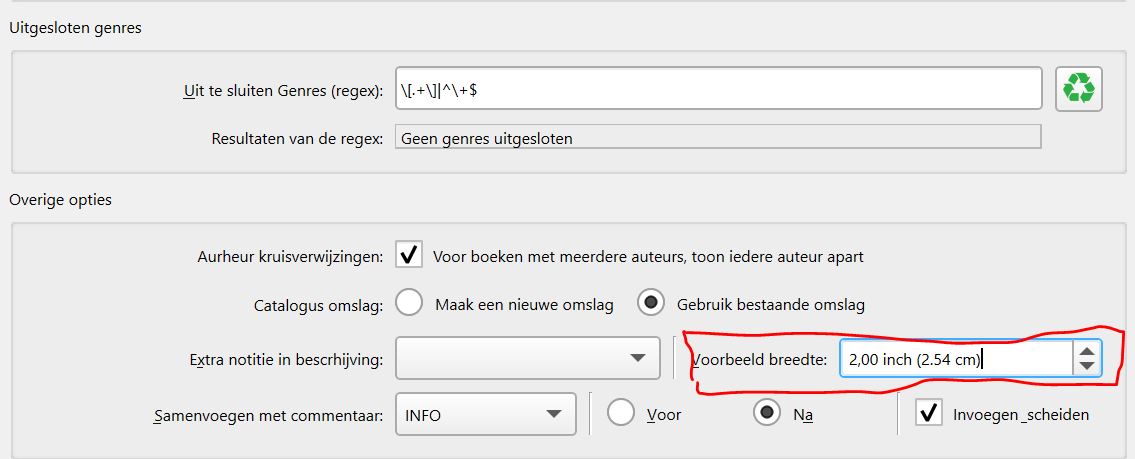1135x459 pixels.
Task: Select 'Gebruik bestaande omslag' radio button
Action: click(651, 304)
